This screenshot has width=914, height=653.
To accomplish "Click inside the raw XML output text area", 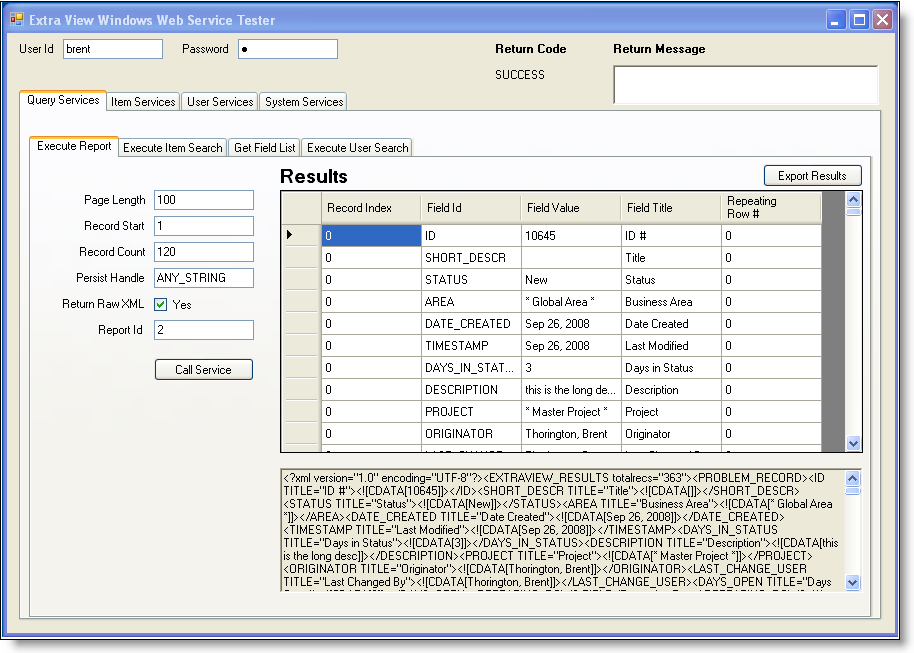I will (563, 531).
